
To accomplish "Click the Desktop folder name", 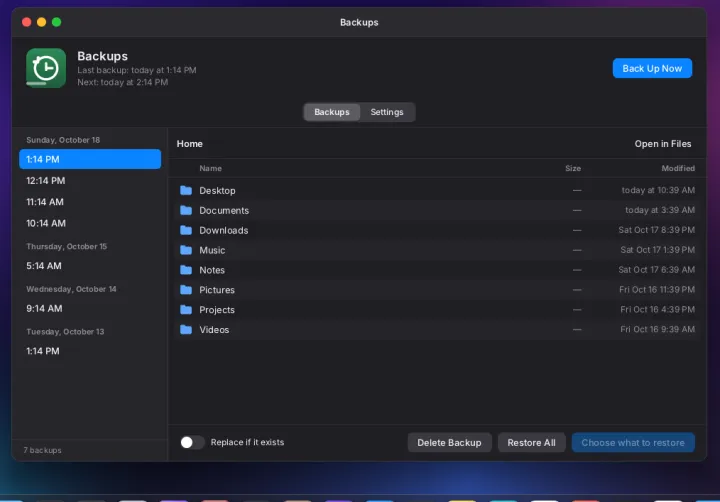I will click(x=217, y=191).
